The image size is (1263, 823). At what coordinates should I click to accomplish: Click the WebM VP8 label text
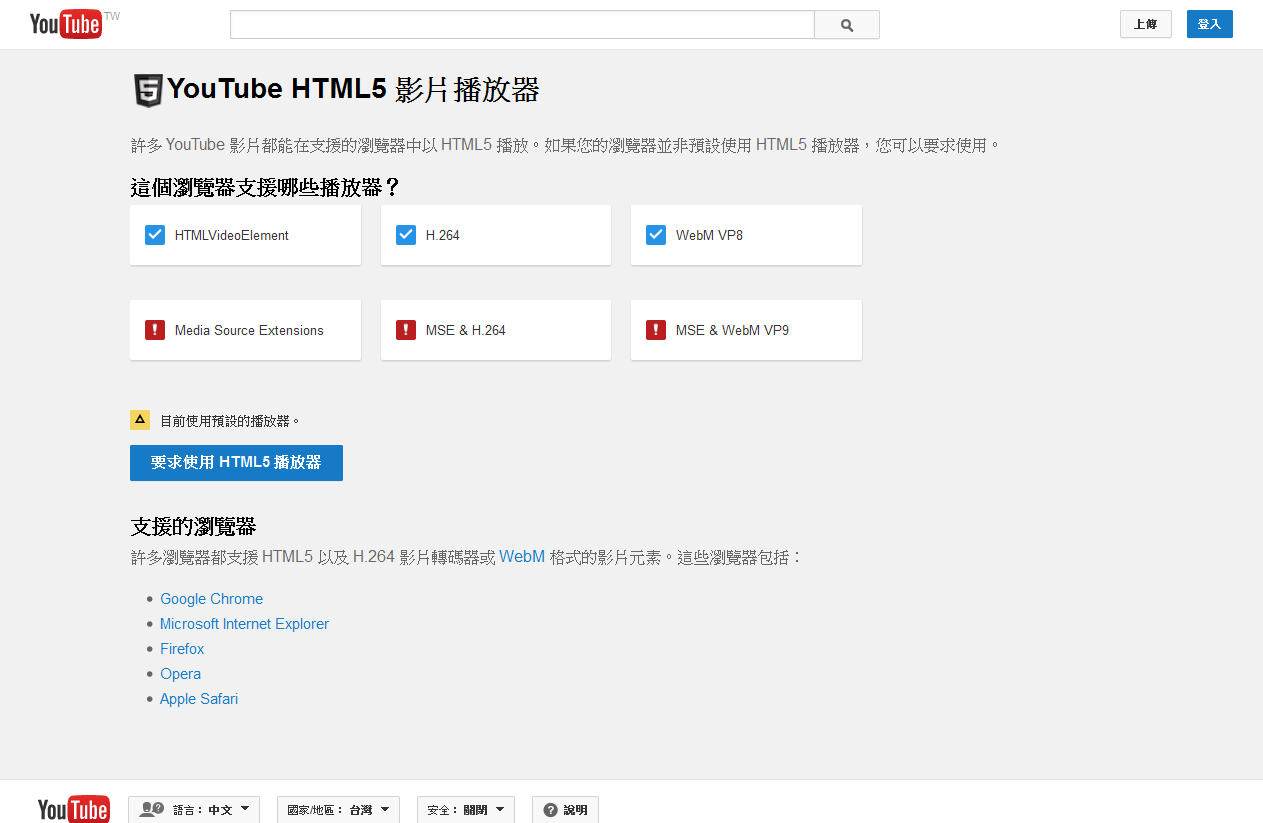click(x=709, y=236)
